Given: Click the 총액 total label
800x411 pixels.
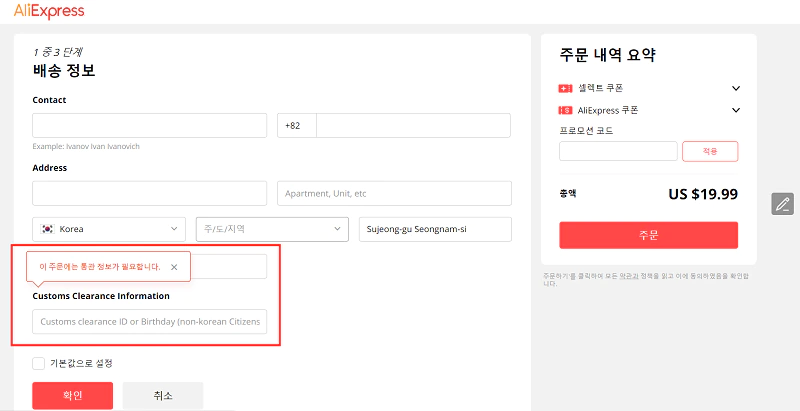Looking at the screenshot, I should click(567, 193).
